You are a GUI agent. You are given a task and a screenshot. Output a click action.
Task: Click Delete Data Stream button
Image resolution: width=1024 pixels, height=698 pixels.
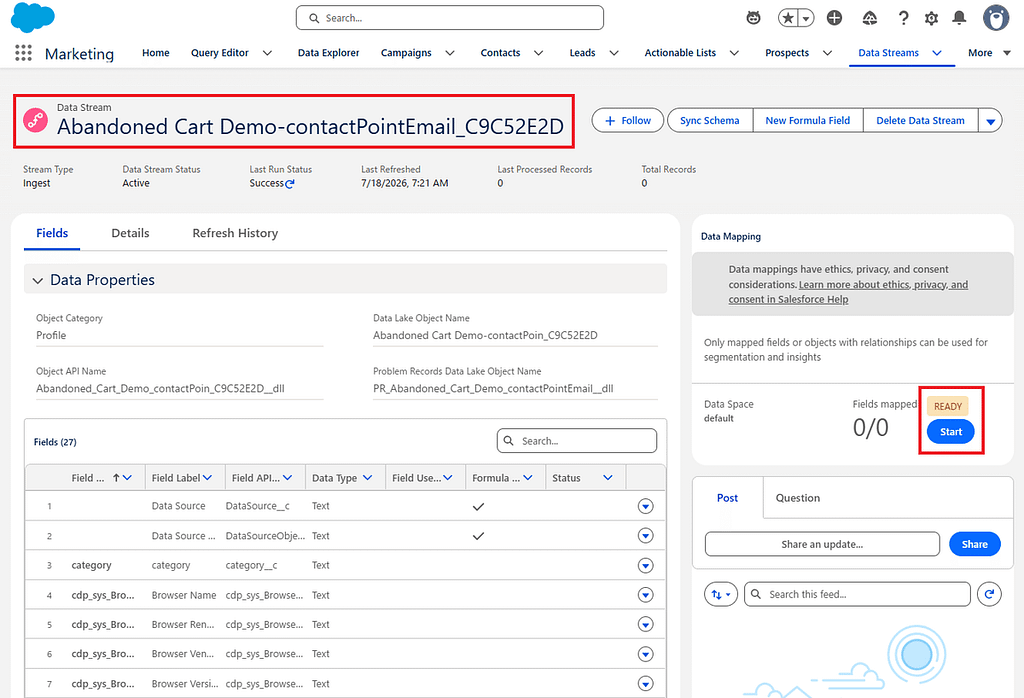point(920,121)
